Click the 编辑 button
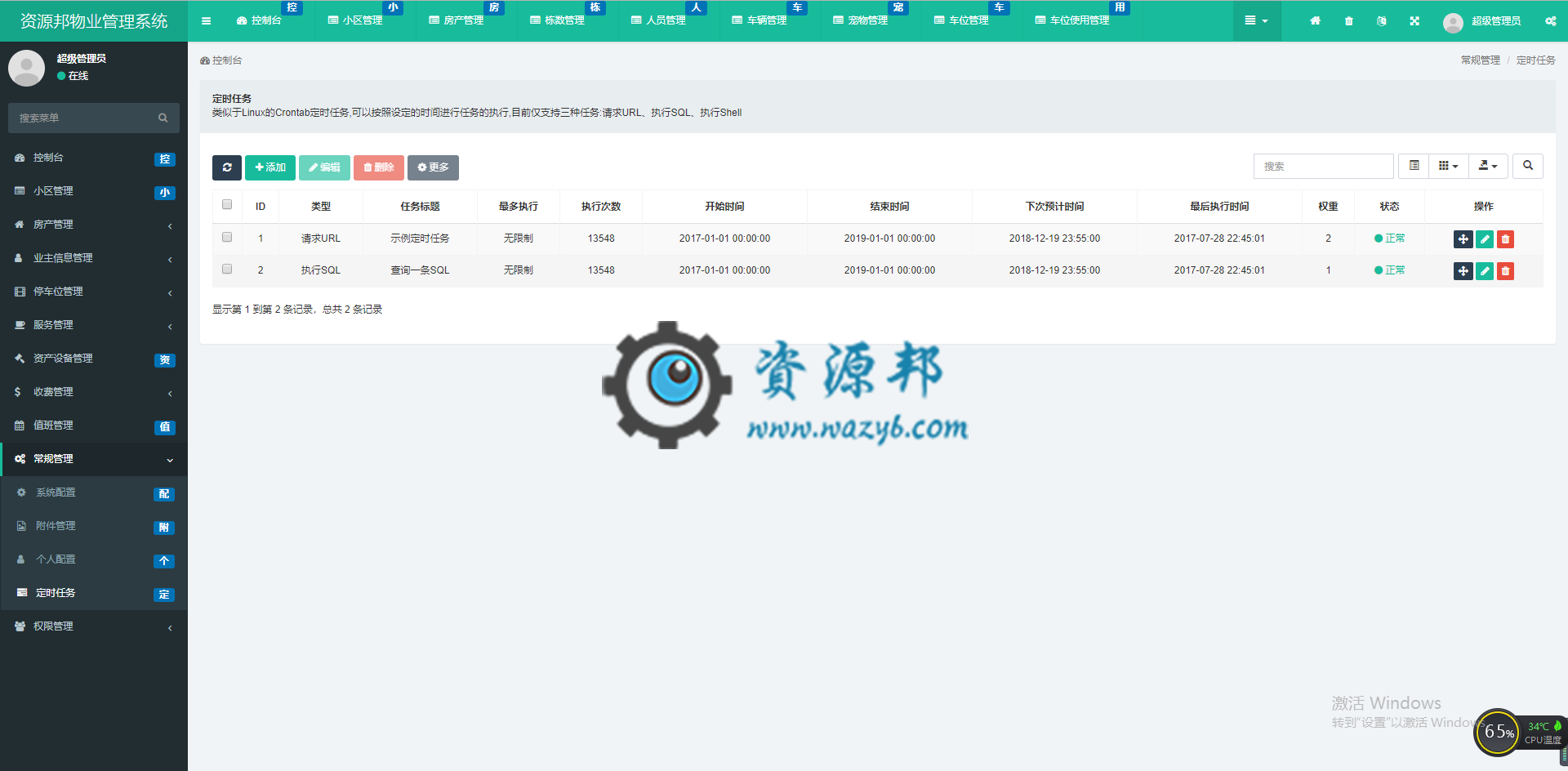 tap(324, 167)
